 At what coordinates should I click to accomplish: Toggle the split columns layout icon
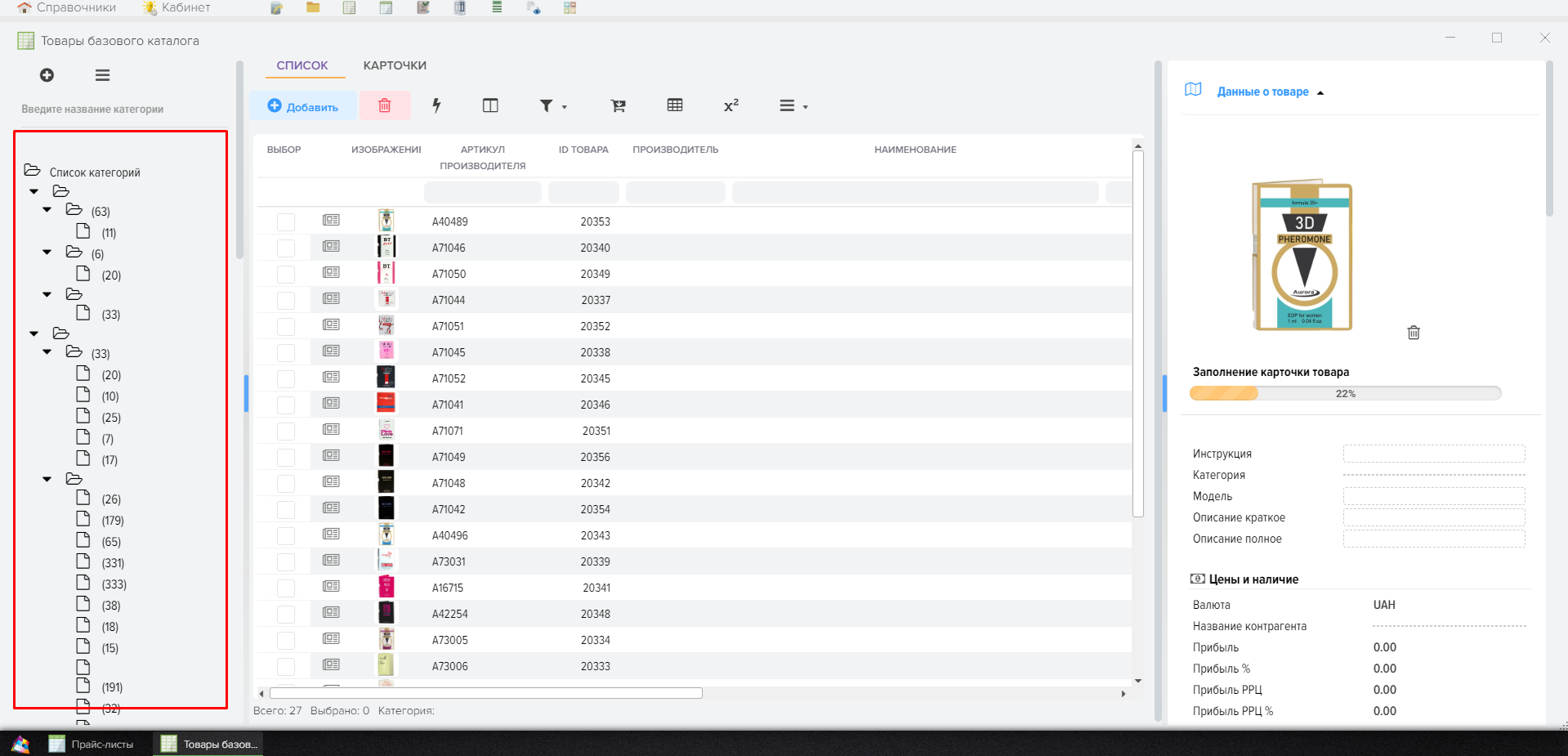tap(490, 105)
